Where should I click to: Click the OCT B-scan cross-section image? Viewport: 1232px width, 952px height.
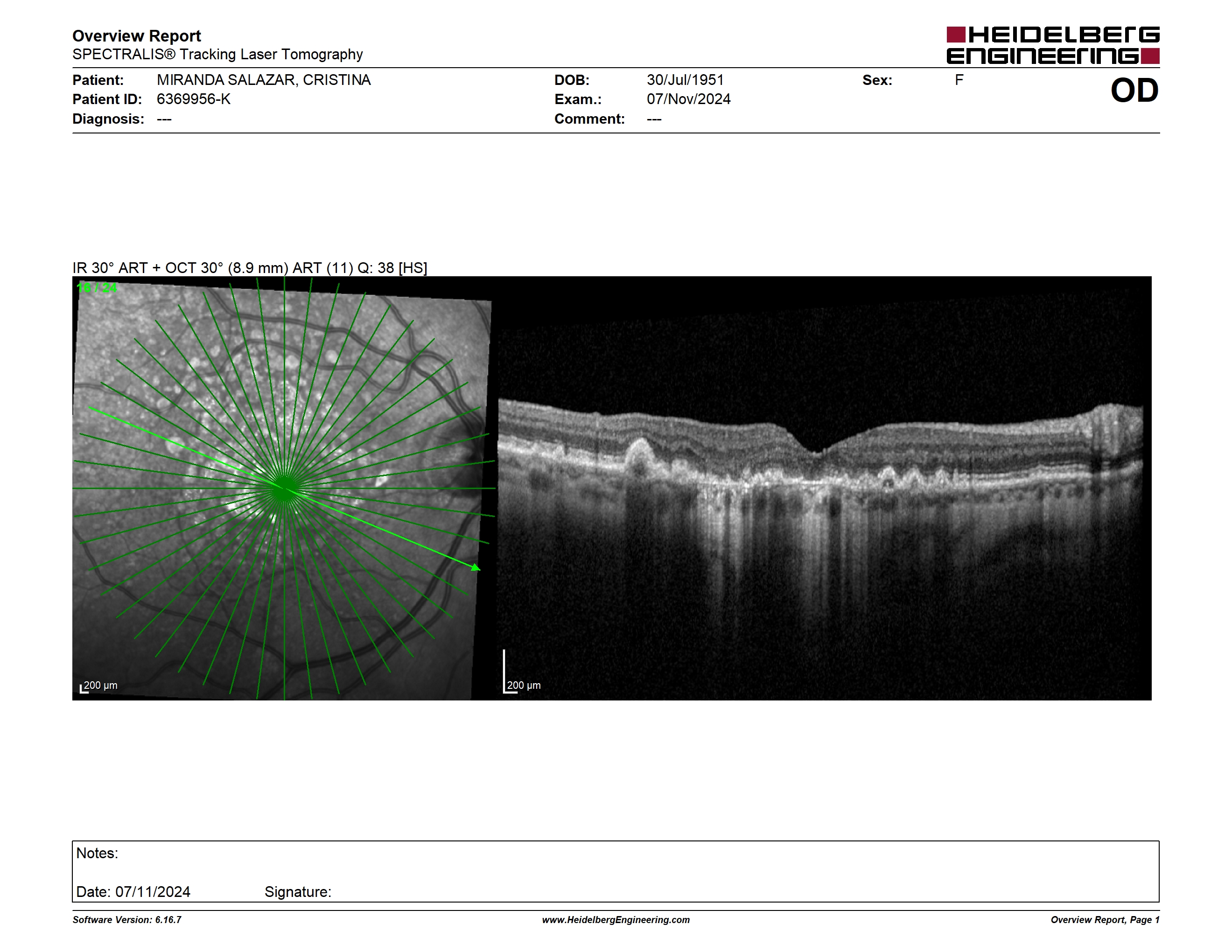(824, 489)
